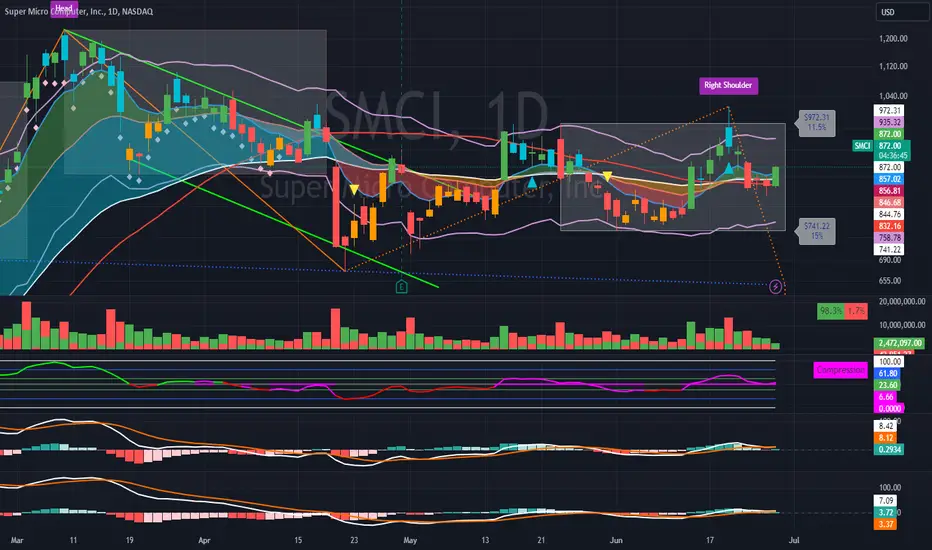Screen dimensions: 932x550
Task: Open the USD currency selector
Action: coord(901,12)
